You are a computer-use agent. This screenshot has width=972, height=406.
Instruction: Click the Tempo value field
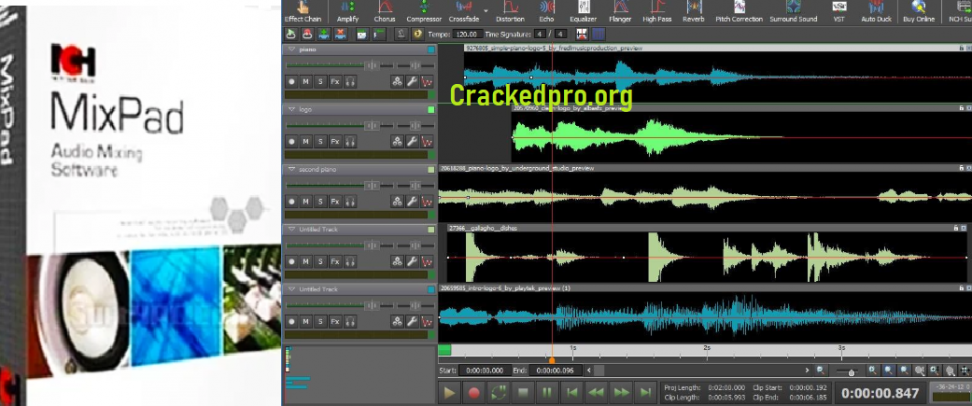click(466, 34)
